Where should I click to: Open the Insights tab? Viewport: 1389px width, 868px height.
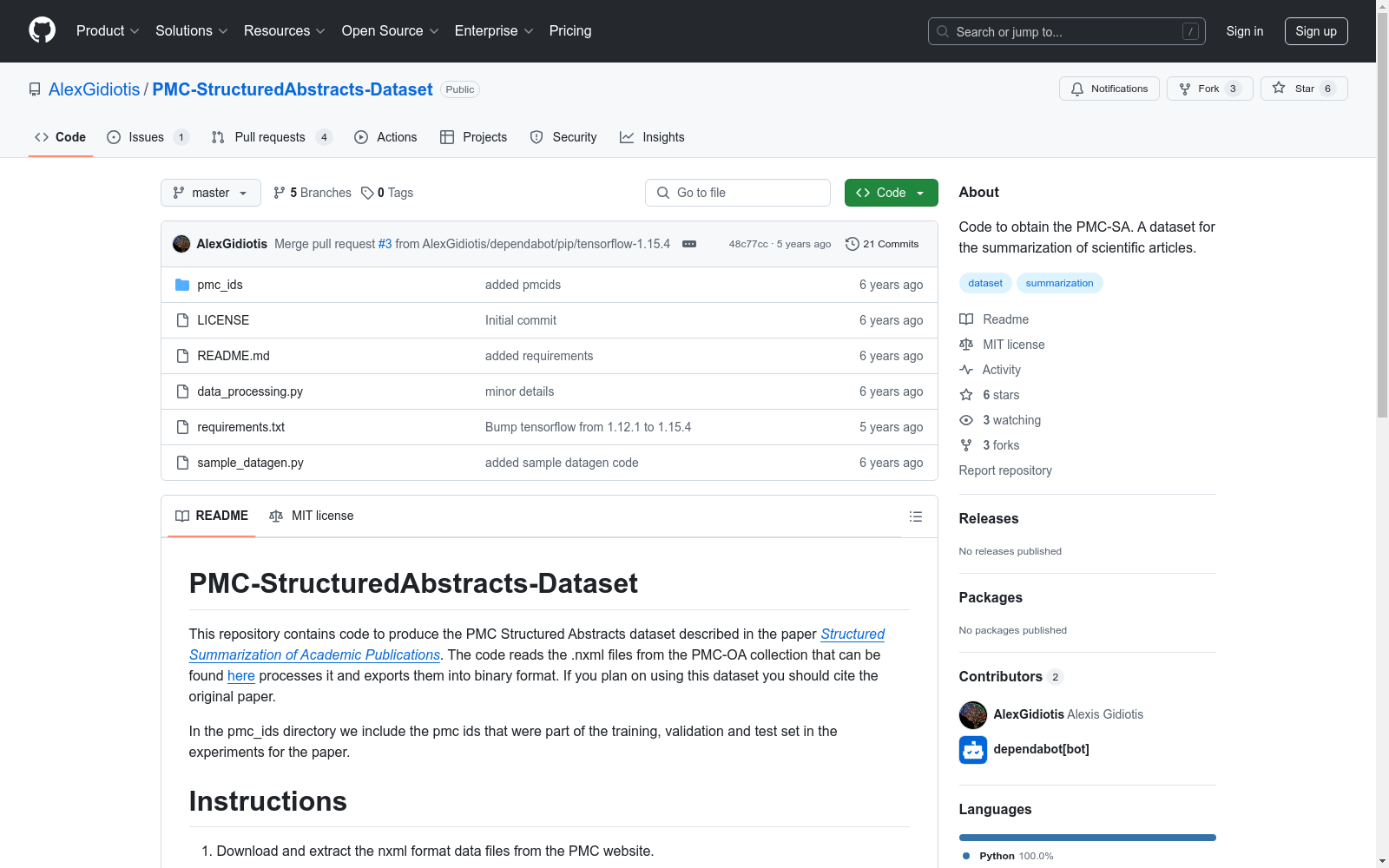652,137
